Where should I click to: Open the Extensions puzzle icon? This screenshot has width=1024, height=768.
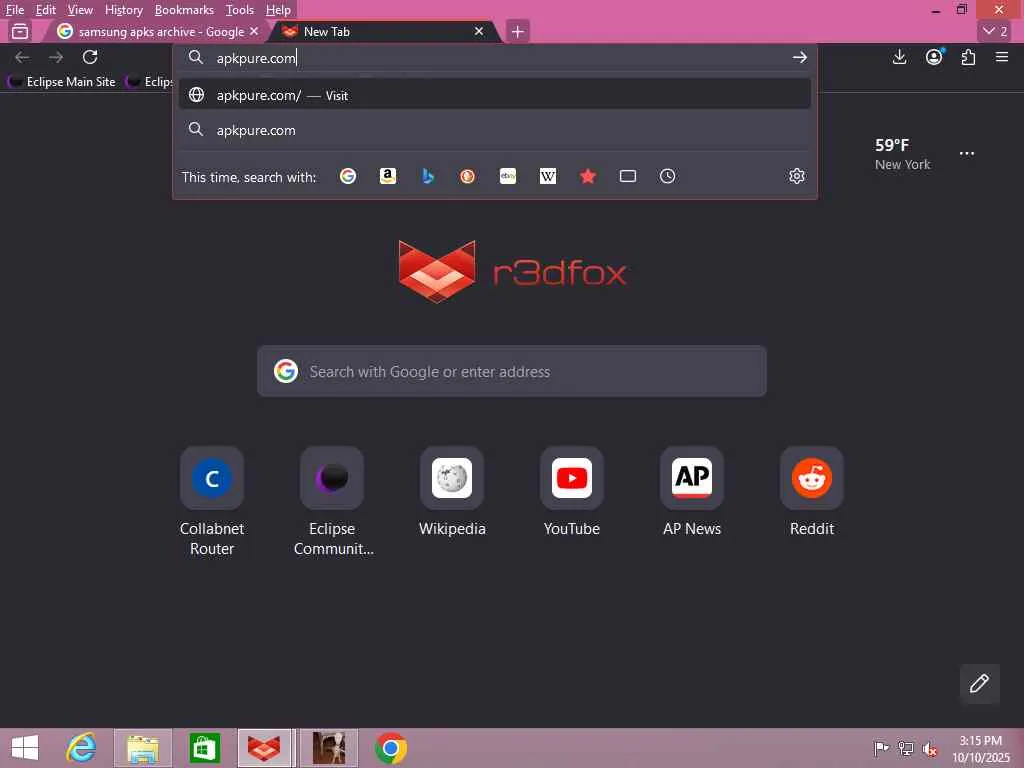click(x=968, y=57)
